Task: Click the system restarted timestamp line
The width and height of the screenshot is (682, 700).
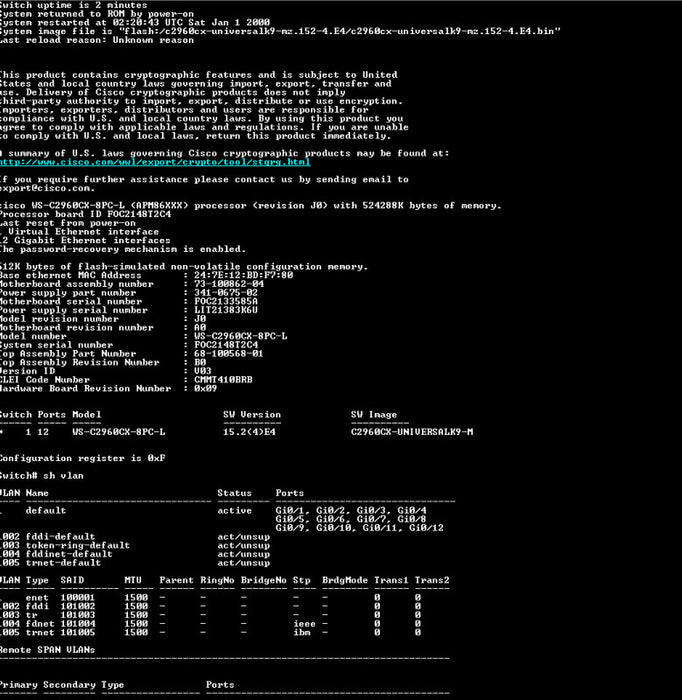Action: [135, 22]
